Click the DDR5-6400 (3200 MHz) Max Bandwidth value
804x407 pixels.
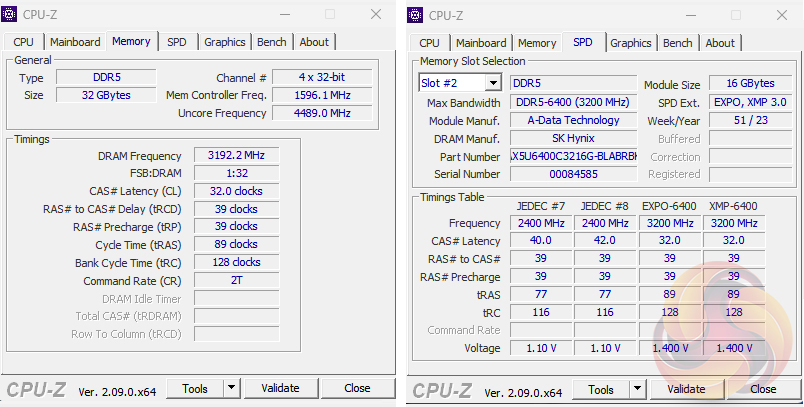coord(573,103)
